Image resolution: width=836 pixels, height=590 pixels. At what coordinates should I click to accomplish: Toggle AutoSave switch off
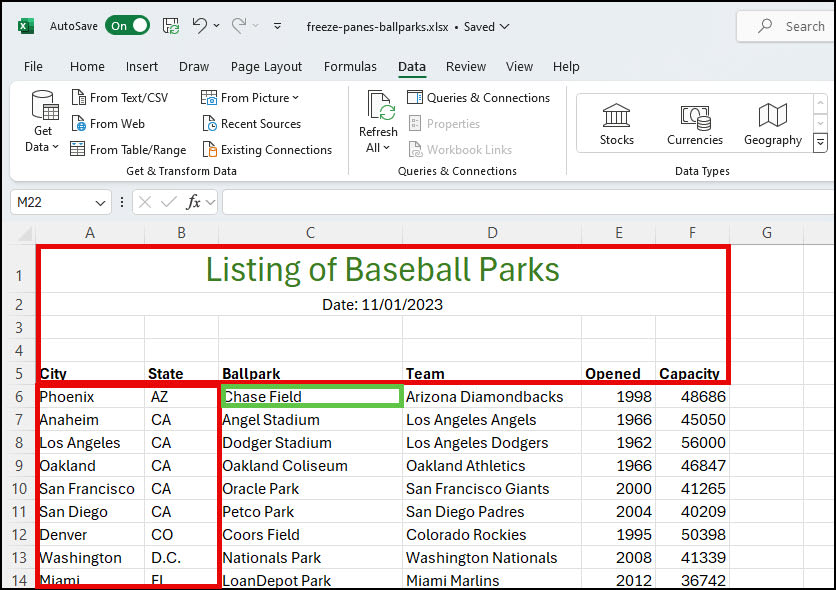128,26
